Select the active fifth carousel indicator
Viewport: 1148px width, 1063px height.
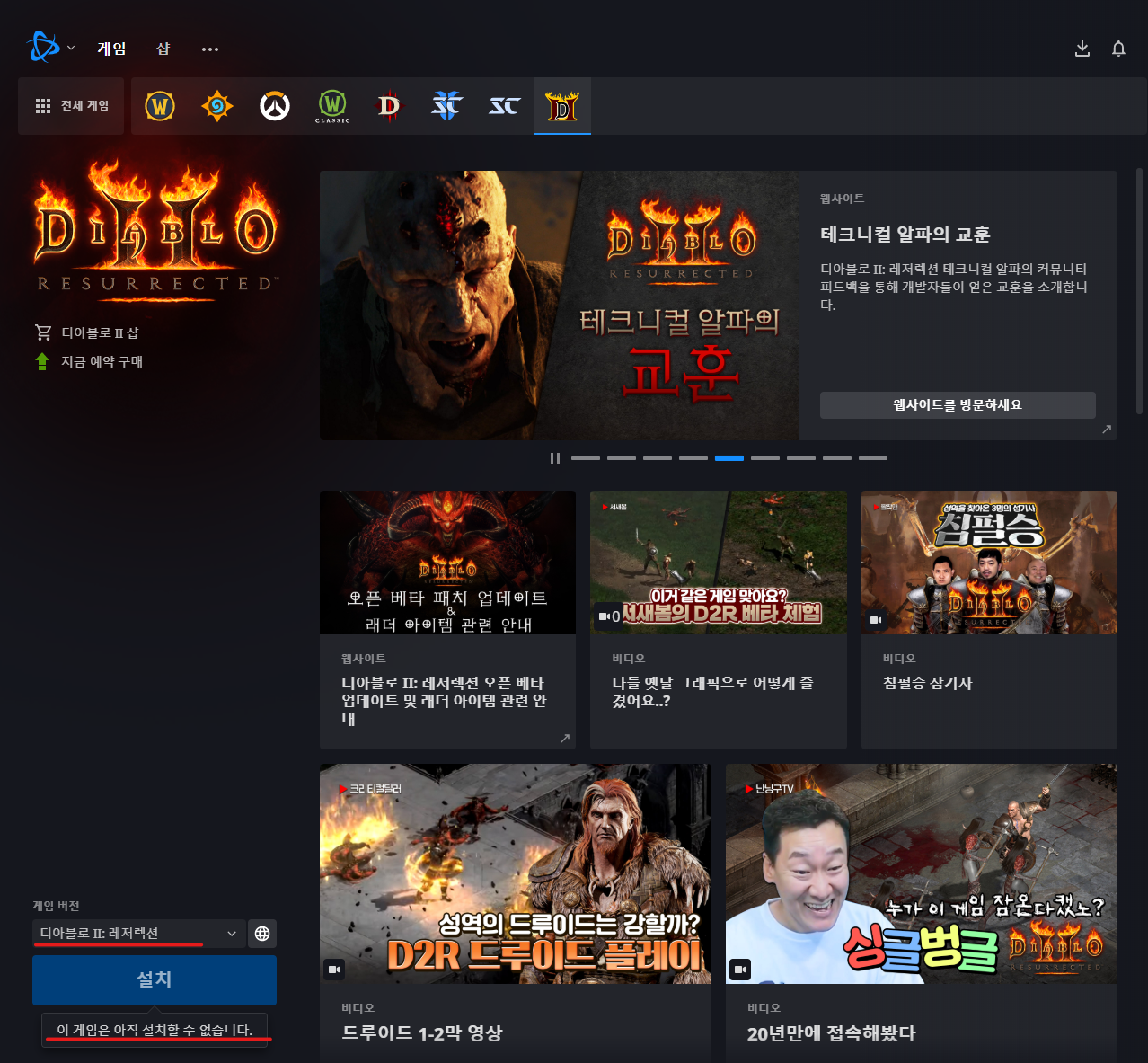pyautogui.click(x=729, y=458)
